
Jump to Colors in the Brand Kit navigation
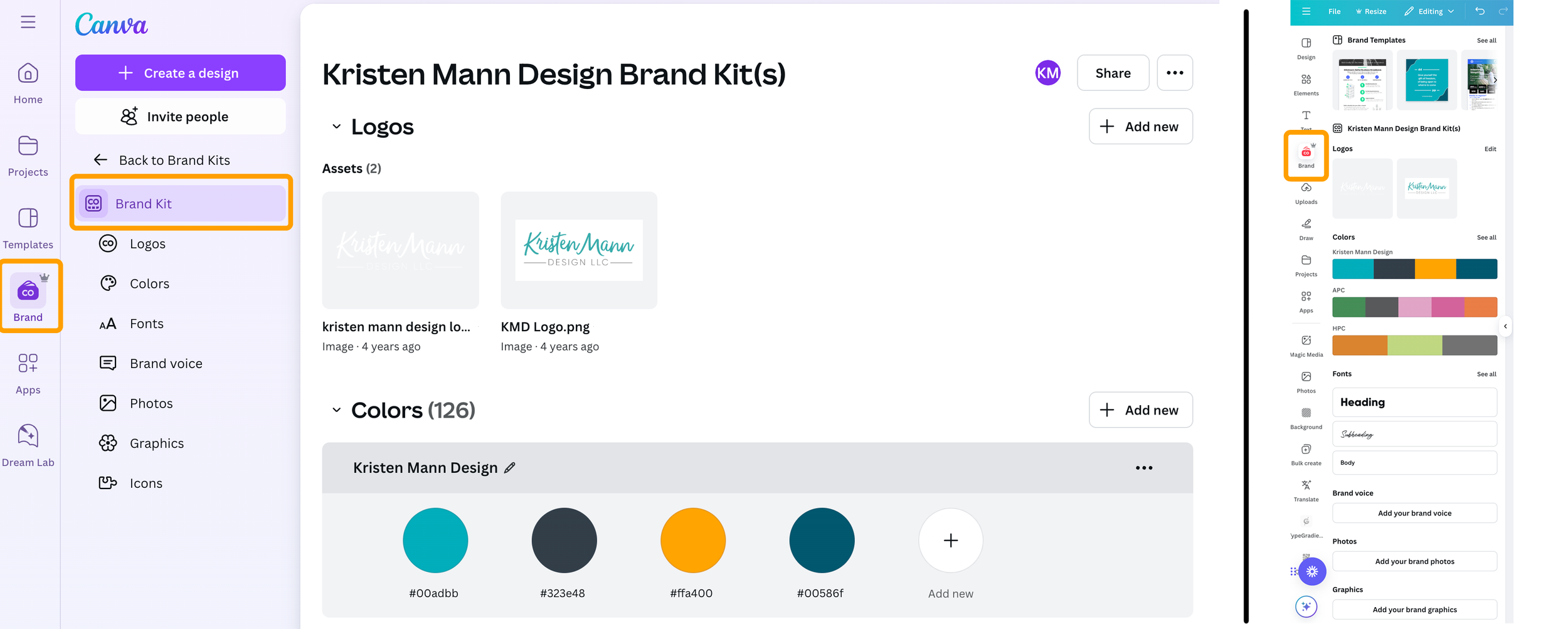[135, 283]
